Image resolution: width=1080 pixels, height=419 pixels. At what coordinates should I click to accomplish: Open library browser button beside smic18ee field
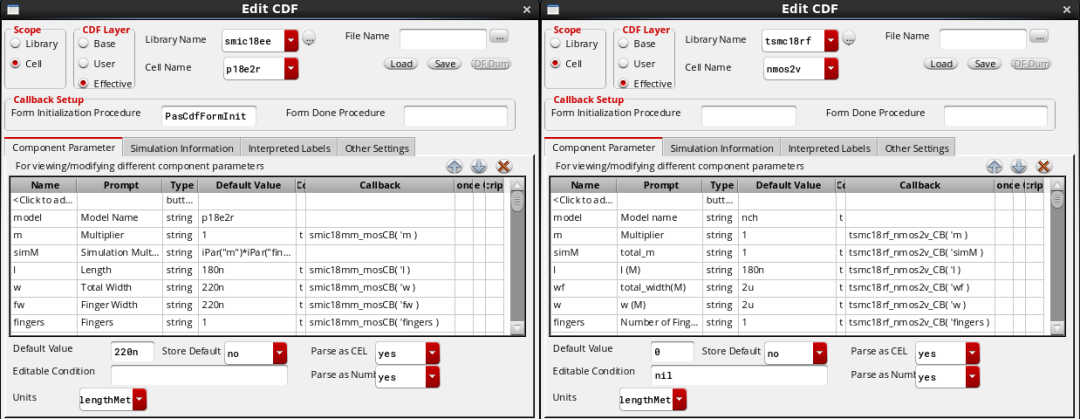pos(309,39)
